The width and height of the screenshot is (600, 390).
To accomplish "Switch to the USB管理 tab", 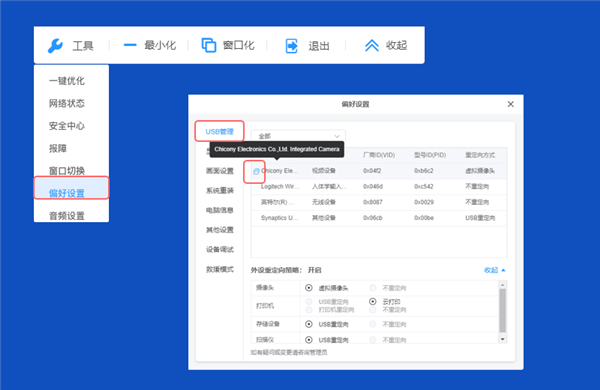I will (x=219, y=132).
